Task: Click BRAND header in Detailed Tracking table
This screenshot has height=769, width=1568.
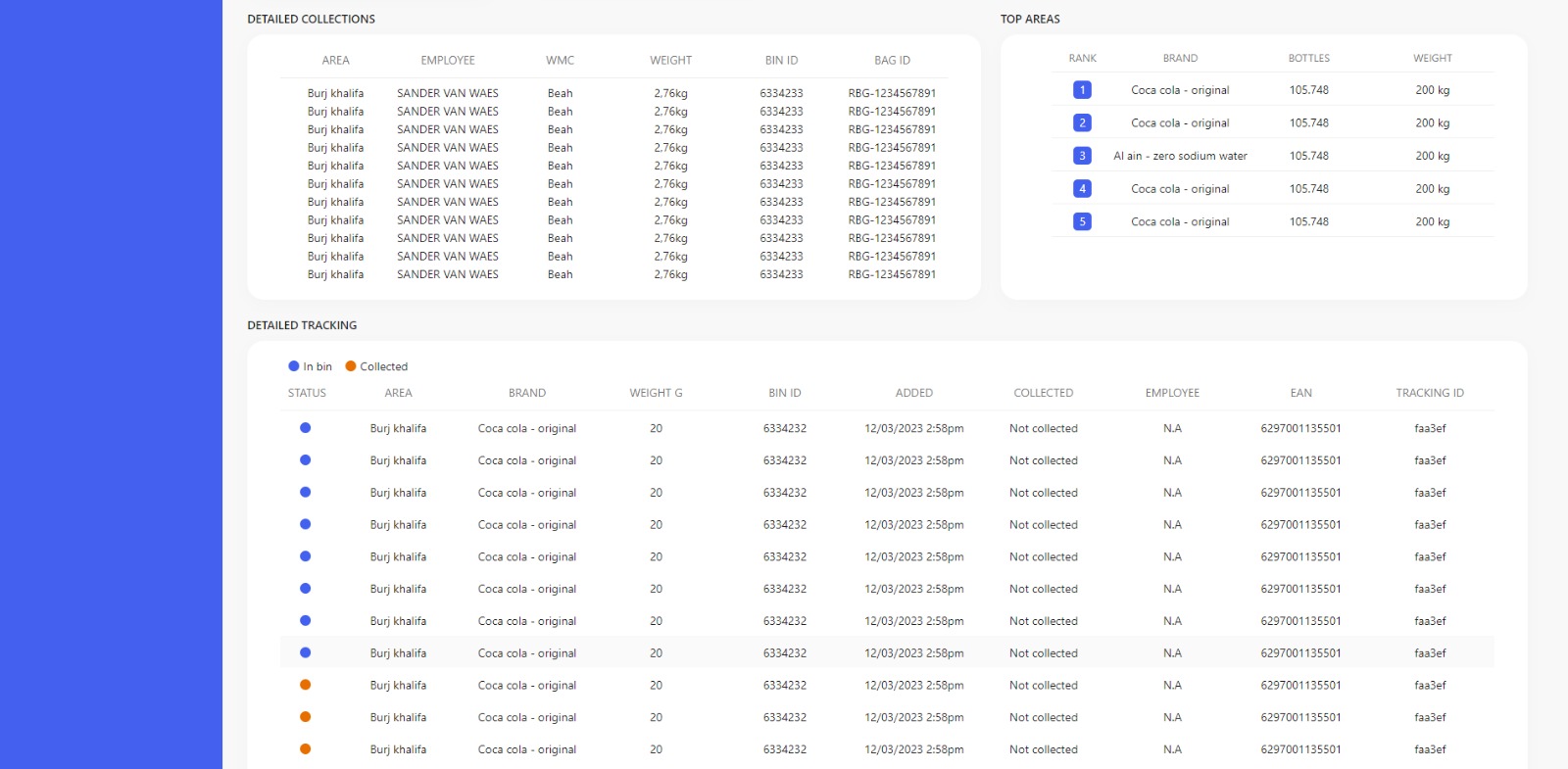Action: pos(527,393)
